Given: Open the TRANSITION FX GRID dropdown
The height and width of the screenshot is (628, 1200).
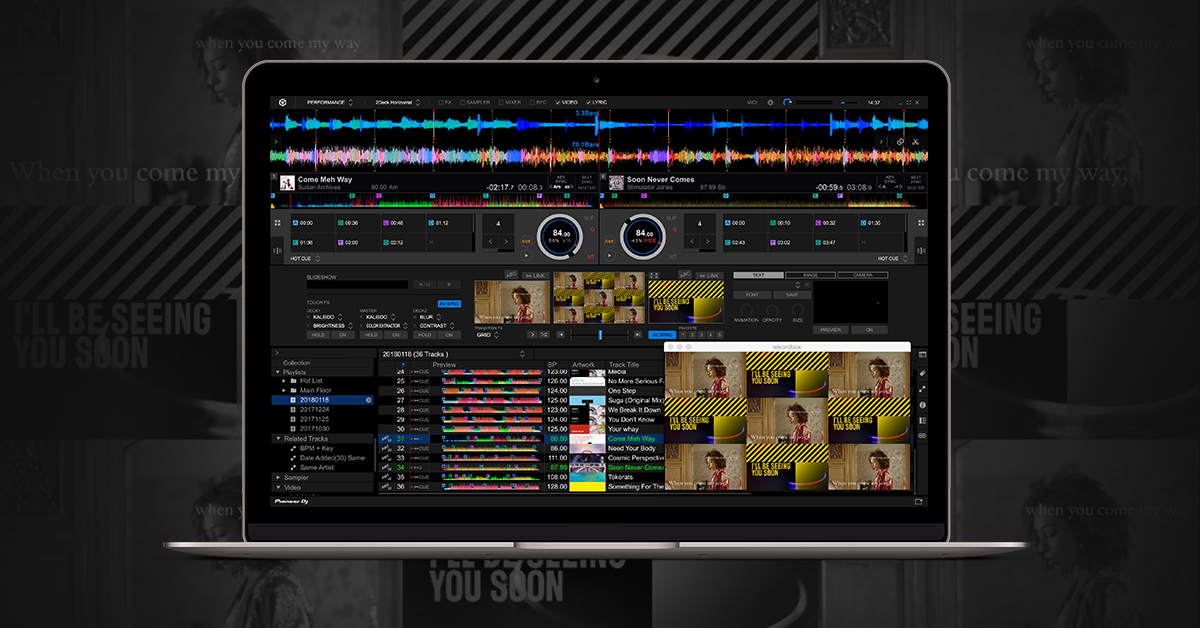Looking at the screenshot, I should point(486,335).
